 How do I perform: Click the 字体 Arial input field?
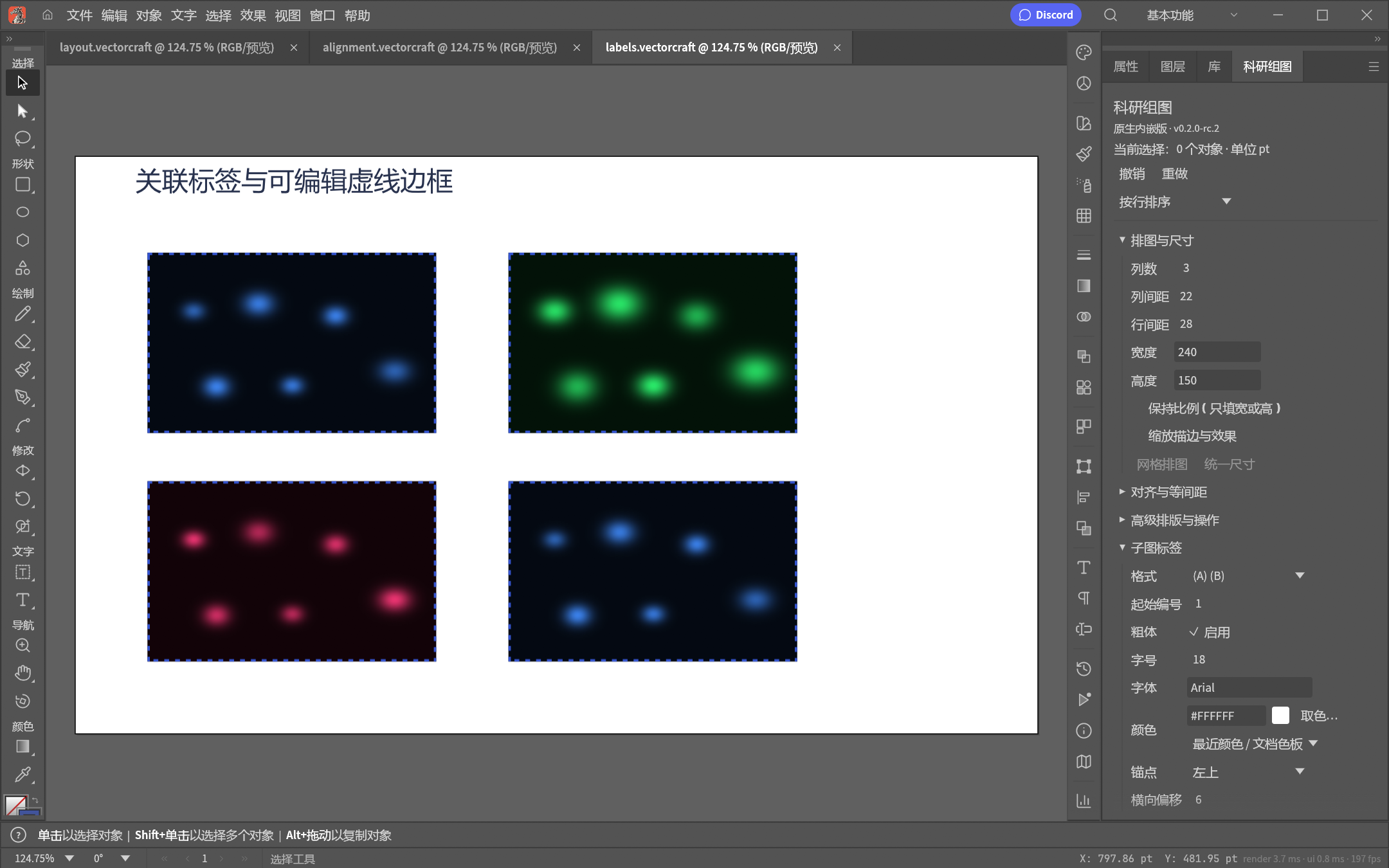tap(1249, 687)
